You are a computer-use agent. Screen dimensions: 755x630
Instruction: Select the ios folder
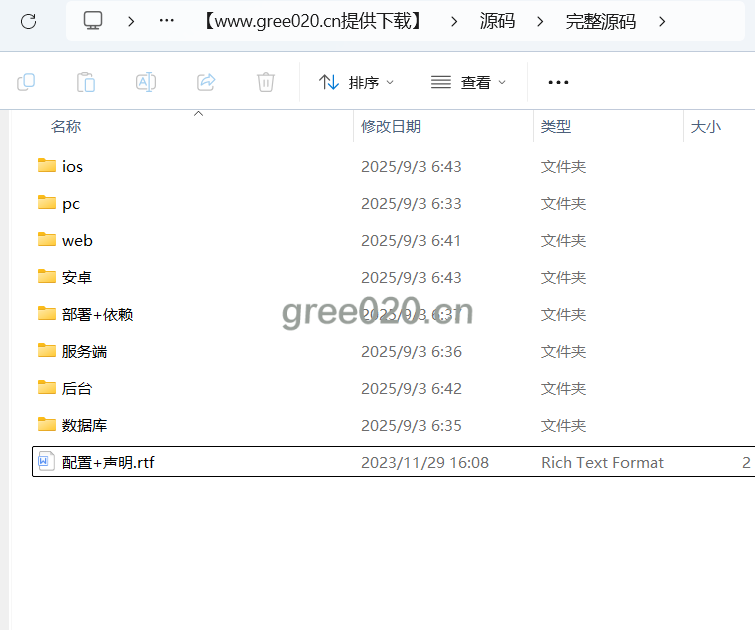[x=72, y=167]
